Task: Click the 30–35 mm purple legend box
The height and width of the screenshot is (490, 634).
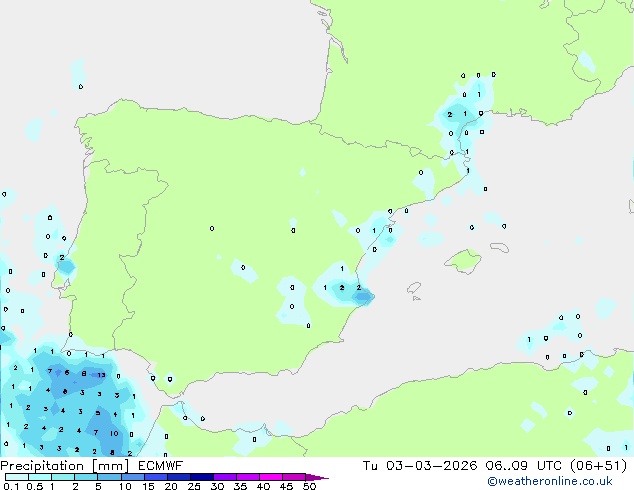Action: [x=225, y=477]
